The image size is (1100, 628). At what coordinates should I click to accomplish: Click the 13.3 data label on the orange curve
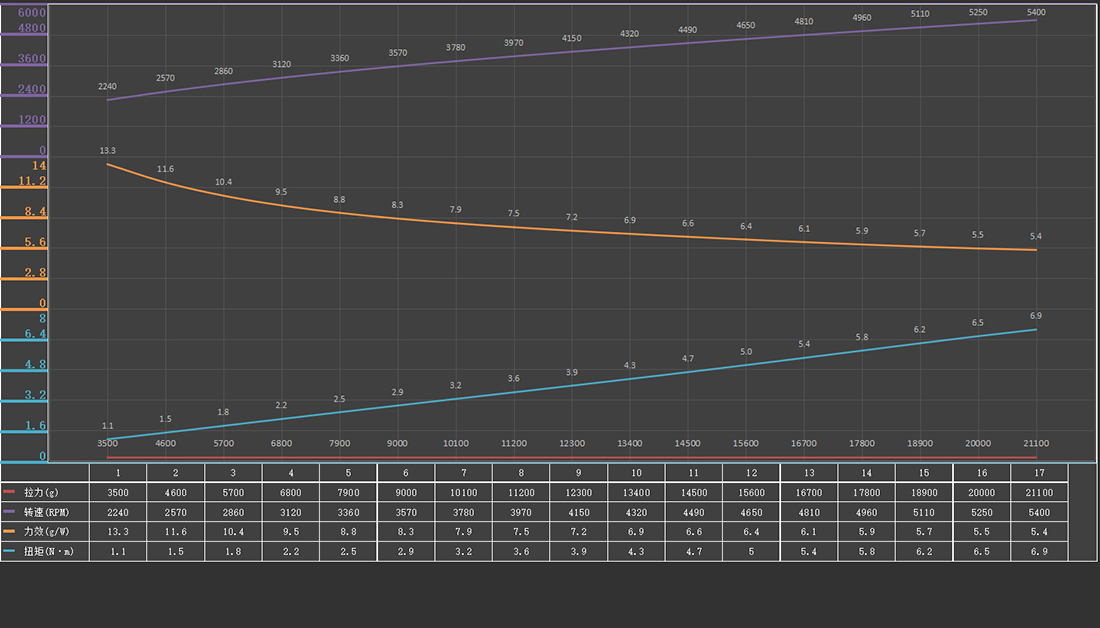107,151
